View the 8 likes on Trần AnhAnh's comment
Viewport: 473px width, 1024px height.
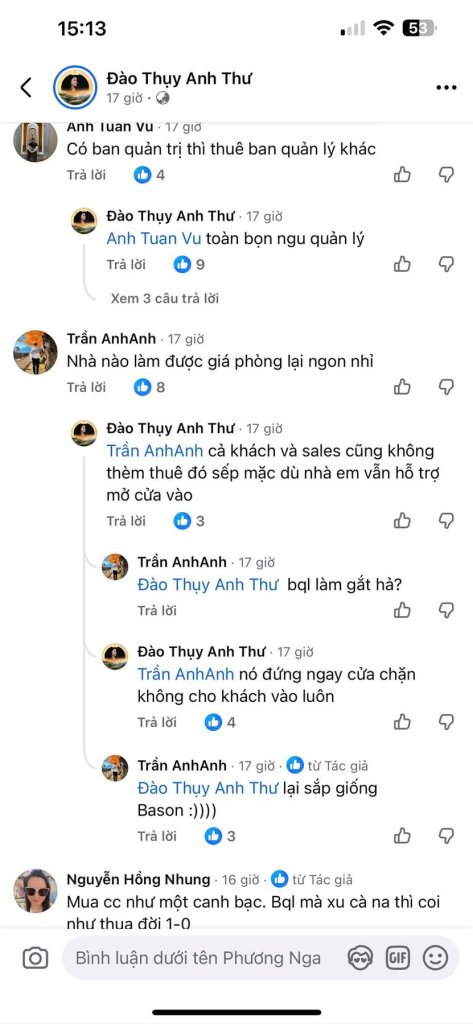150,387
